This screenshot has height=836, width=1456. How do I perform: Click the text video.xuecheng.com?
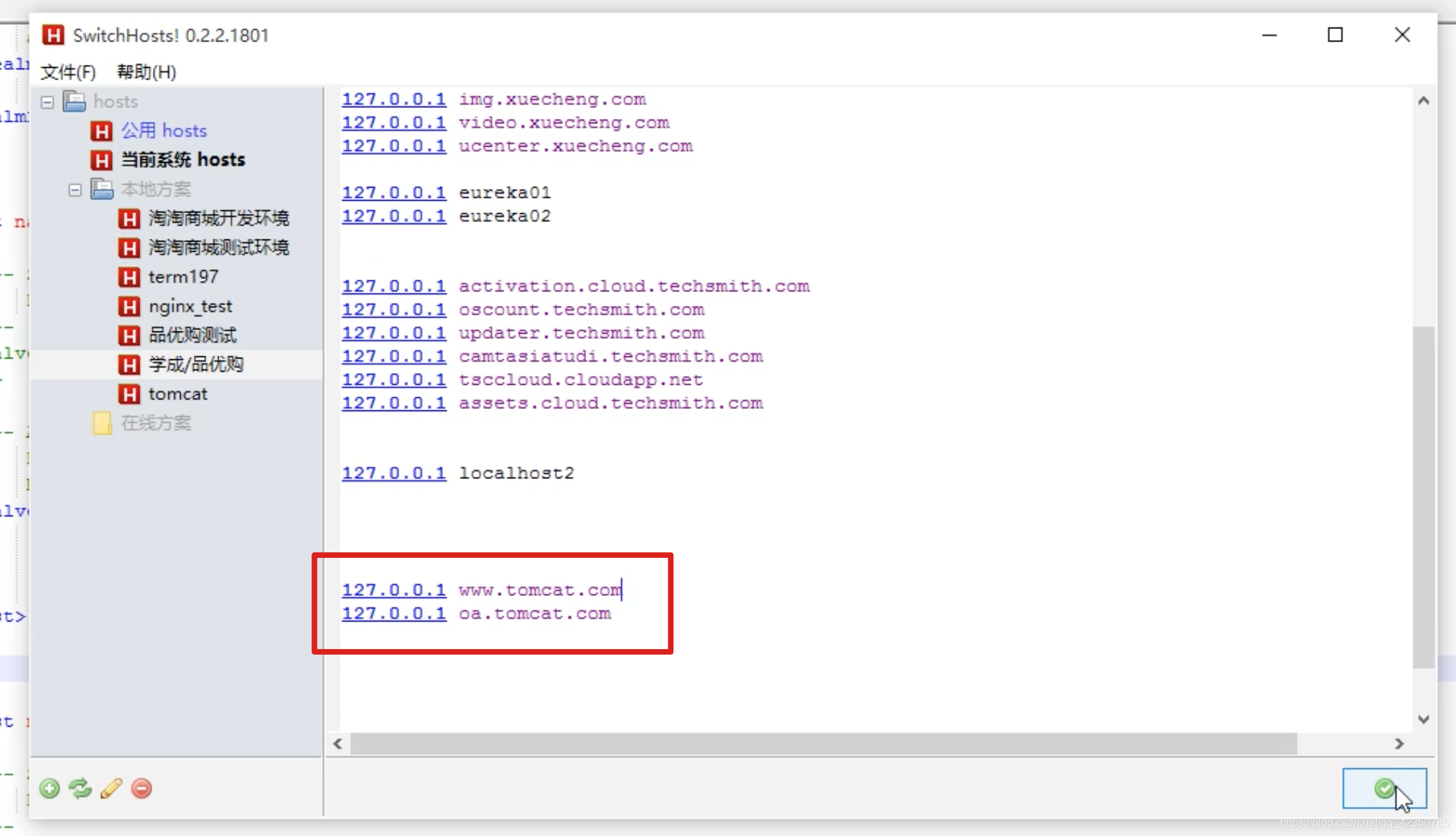(x=564, y=123)
